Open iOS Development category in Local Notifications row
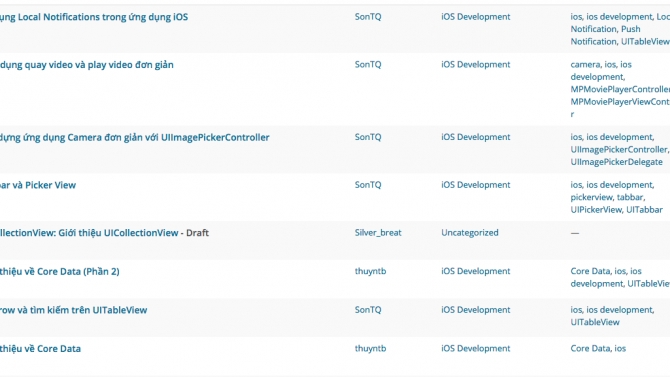Viewport: 670px width, 377px height. (476, 17)
